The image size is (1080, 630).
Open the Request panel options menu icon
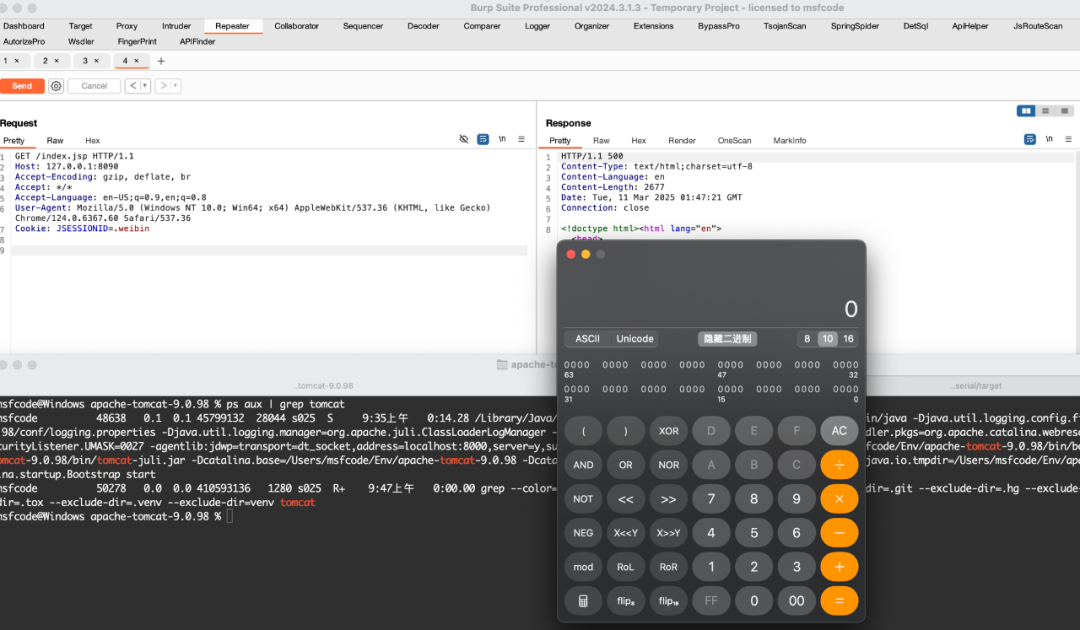(521, 139)
